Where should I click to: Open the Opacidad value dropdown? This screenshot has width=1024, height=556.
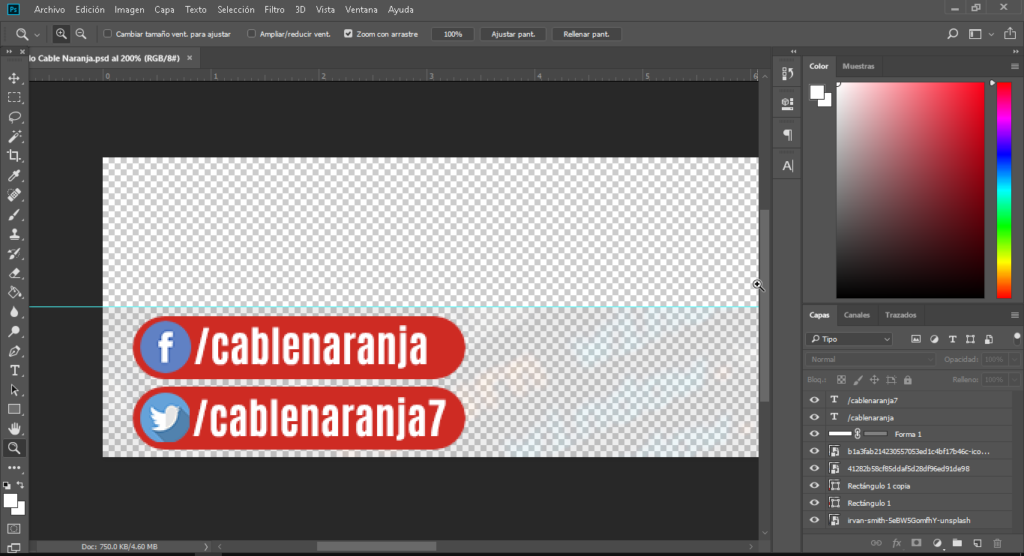coord(1014,359)
